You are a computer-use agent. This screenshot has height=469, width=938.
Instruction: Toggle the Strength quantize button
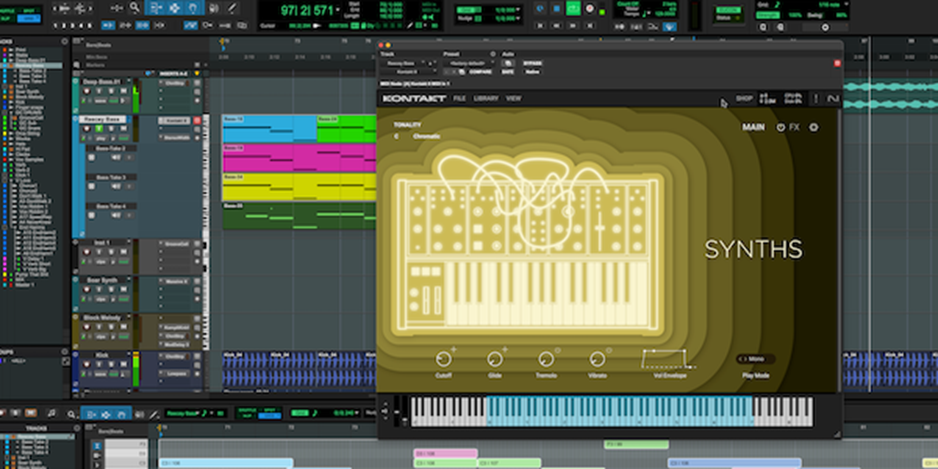click(x=768, y=15)
